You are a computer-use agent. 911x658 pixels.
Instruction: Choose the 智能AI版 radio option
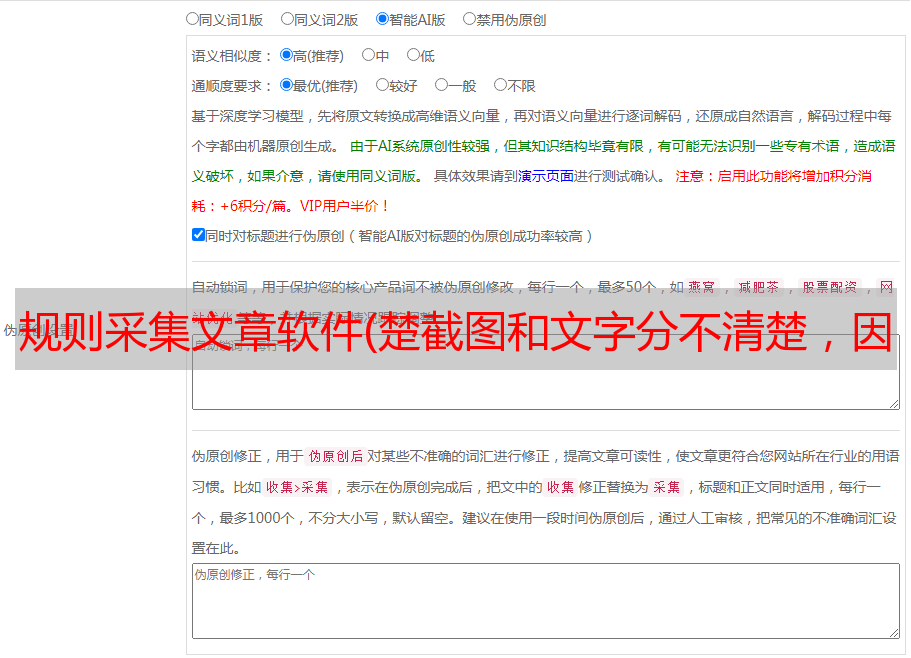[382, 19]
